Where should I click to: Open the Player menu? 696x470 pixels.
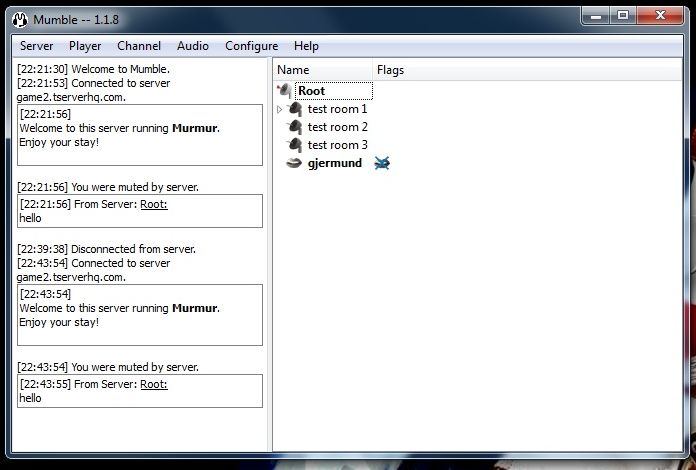pyautogui.click(x=85, y=46)
